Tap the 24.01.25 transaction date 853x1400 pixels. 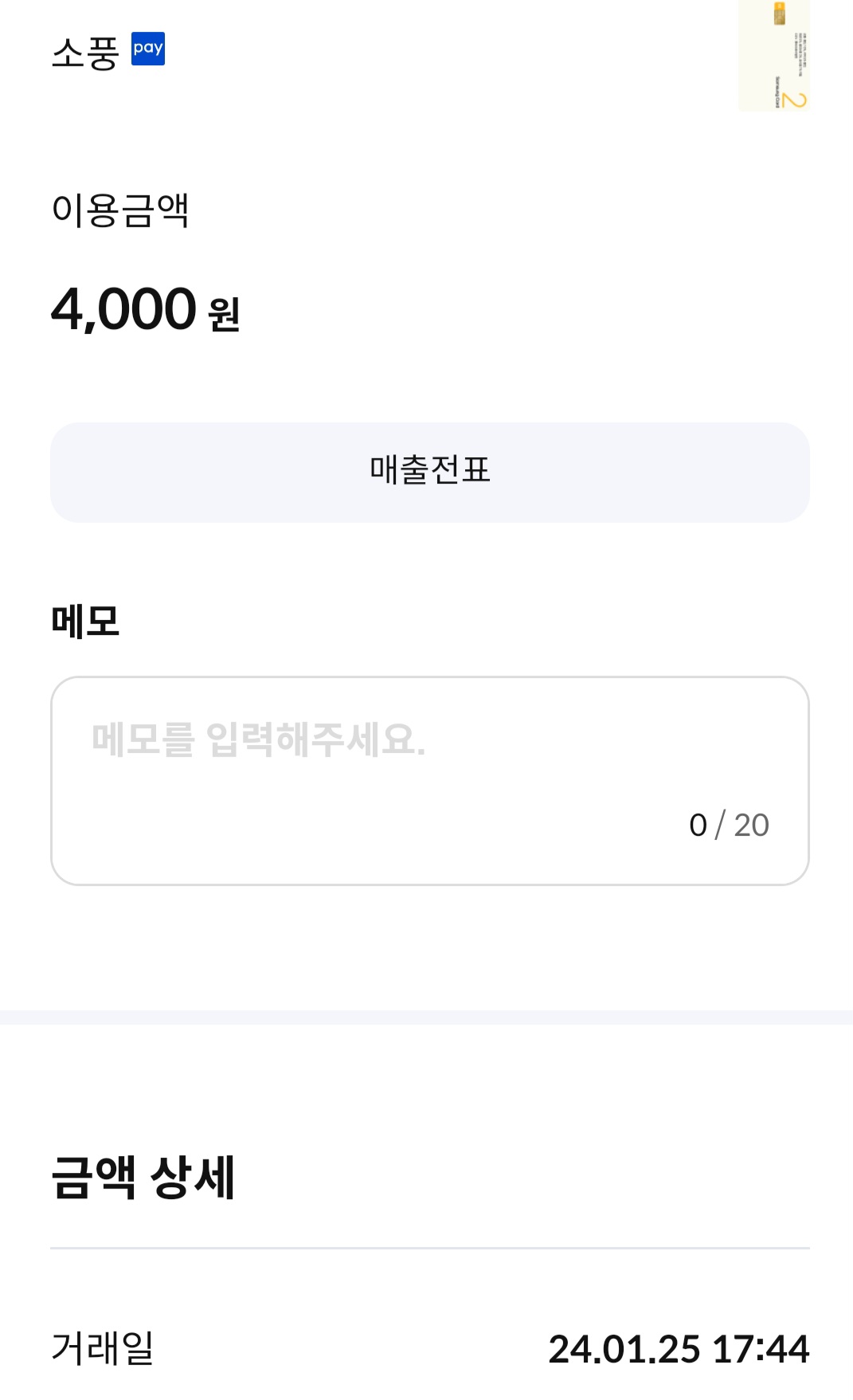tap(624, 1349)
